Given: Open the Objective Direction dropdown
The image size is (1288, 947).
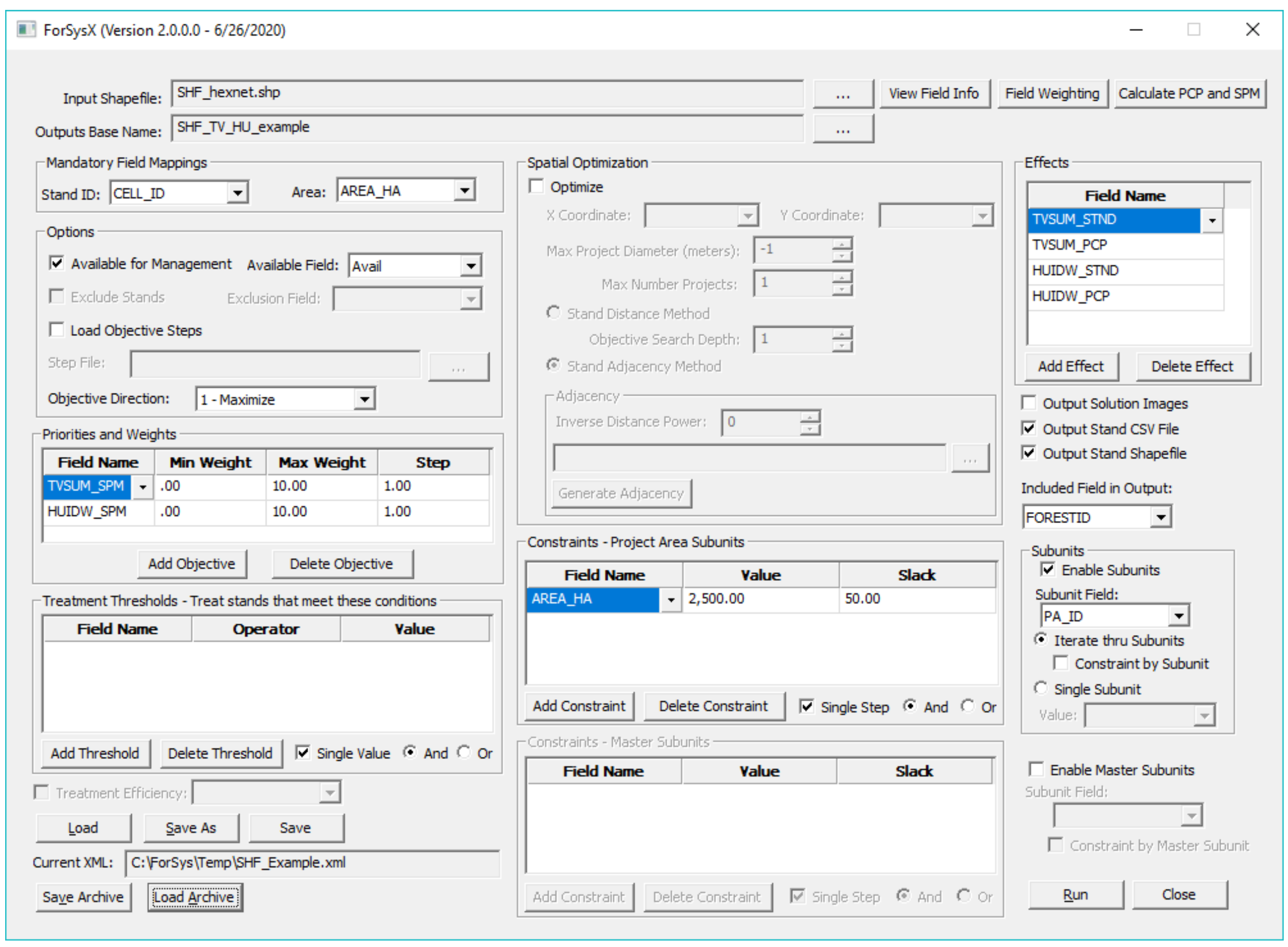Looking at the screenshot, I should click(x=364, y=399).
